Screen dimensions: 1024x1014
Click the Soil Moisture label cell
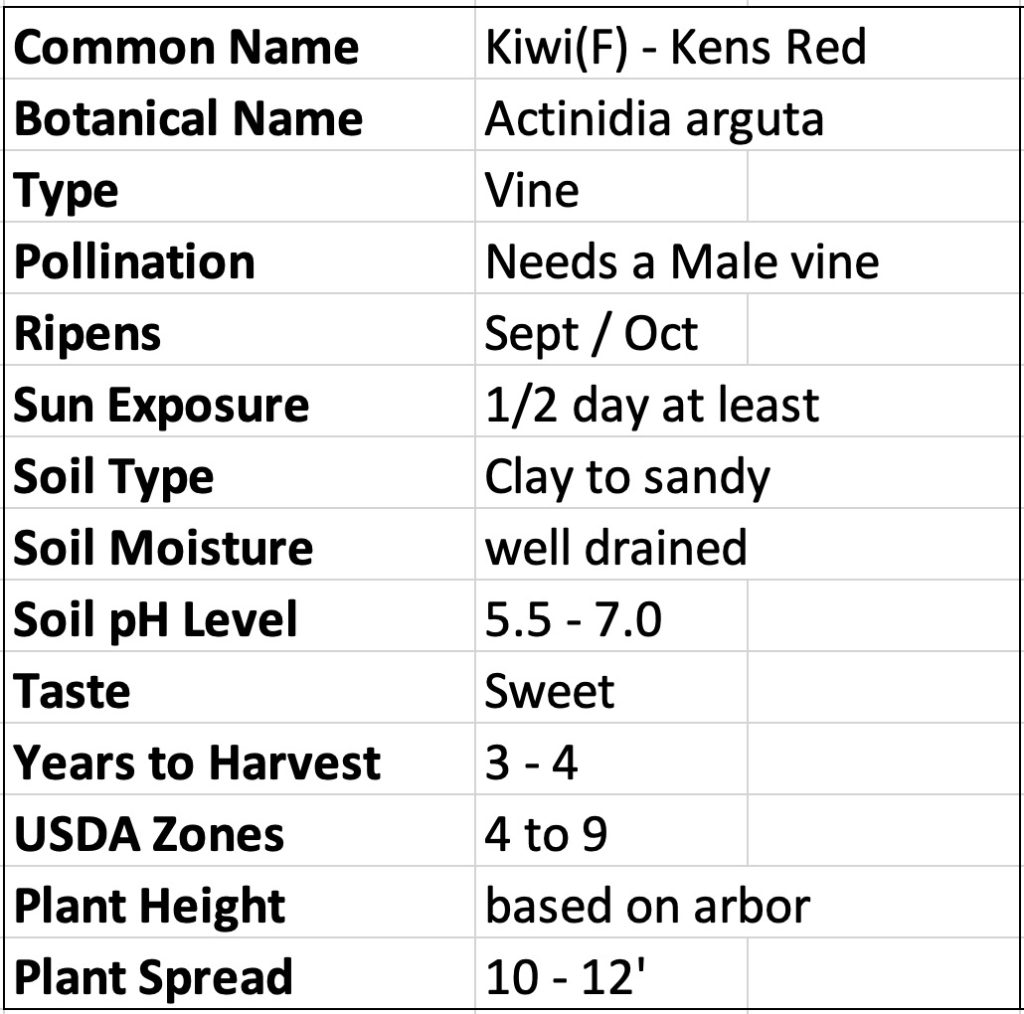coord(163,548)
